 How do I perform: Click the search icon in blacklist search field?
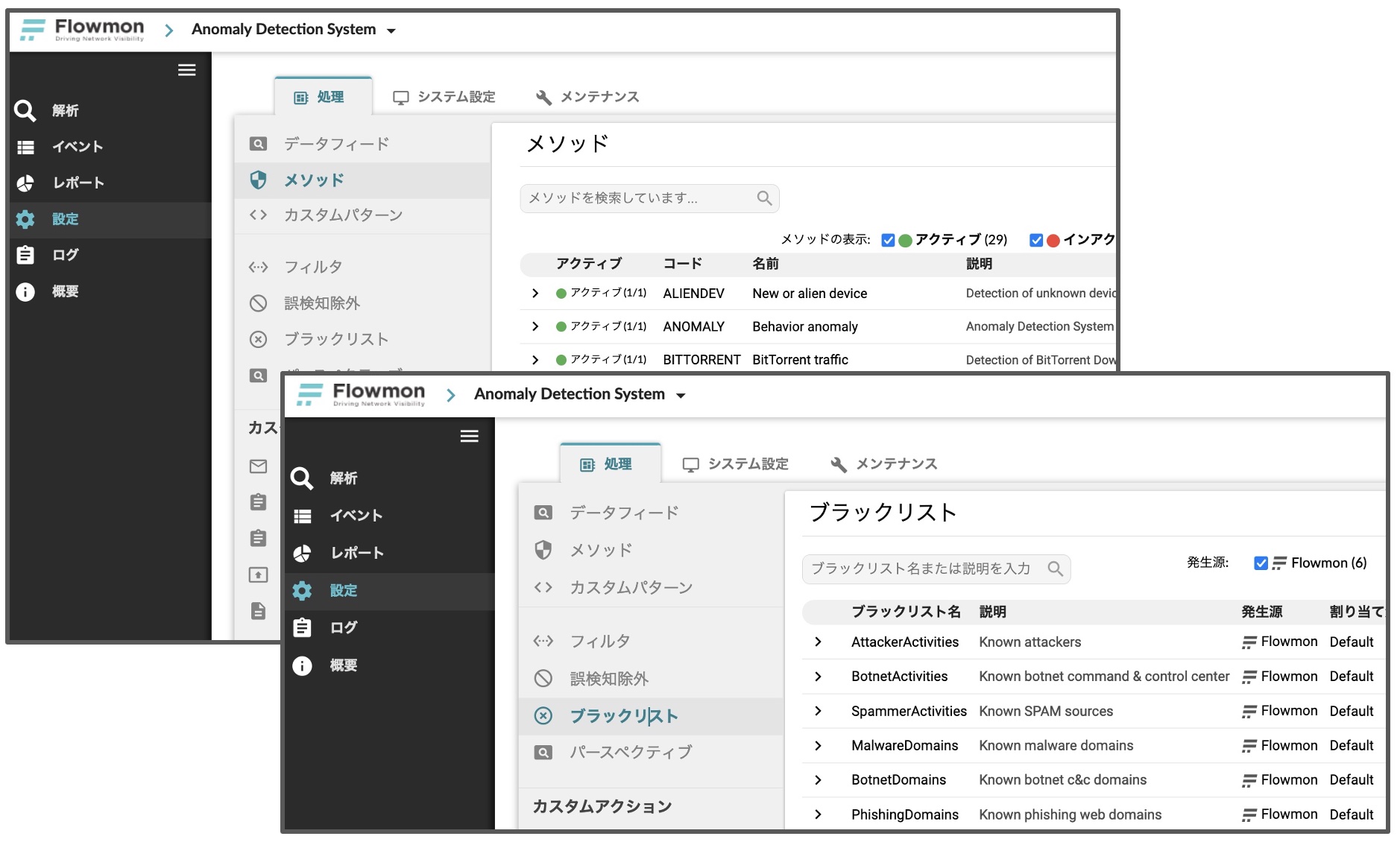(x=1055, y=569)
